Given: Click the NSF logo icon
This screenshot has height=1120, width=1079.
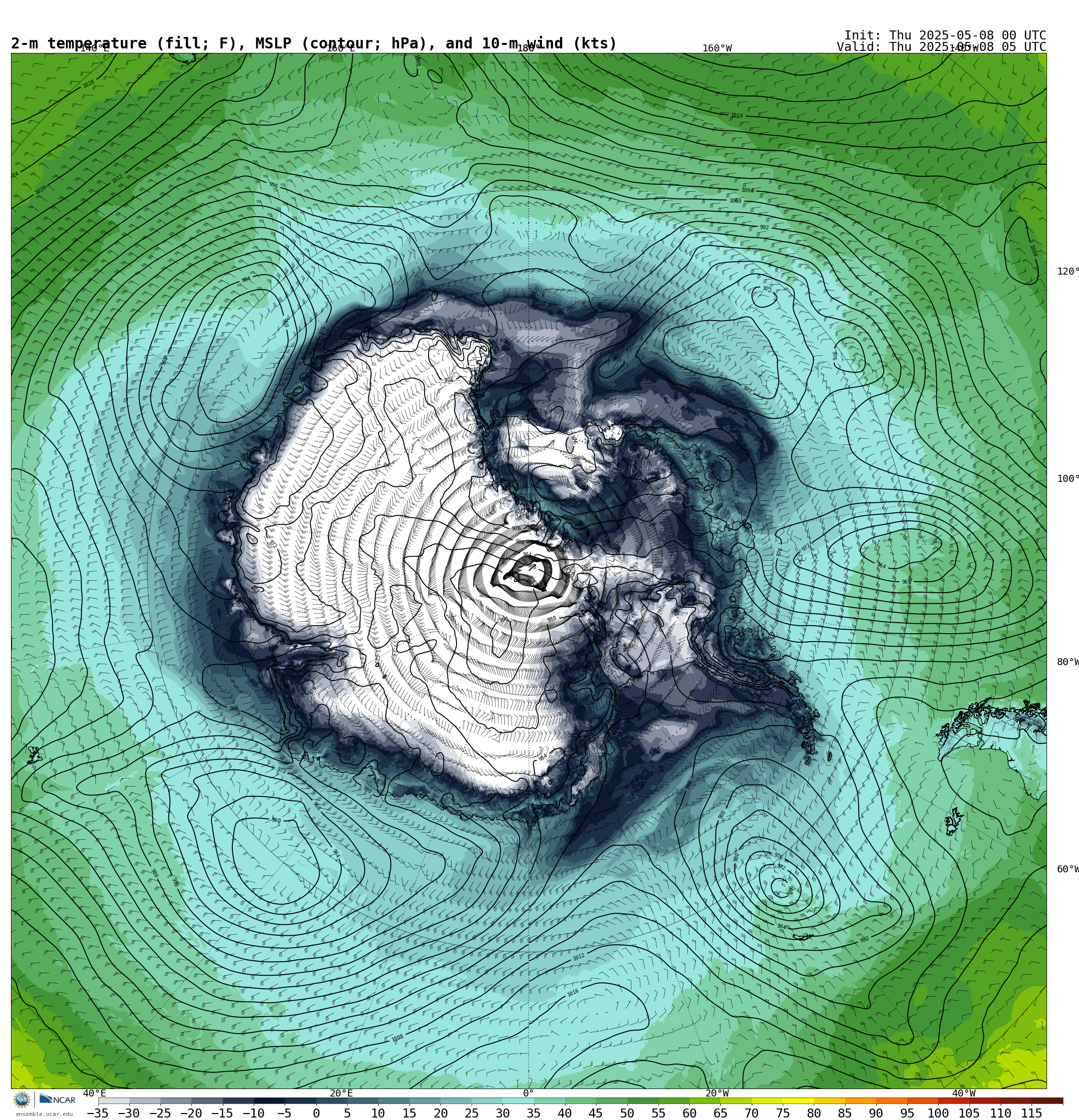Looking at the screenshot, I should [x=21, y=1100].
